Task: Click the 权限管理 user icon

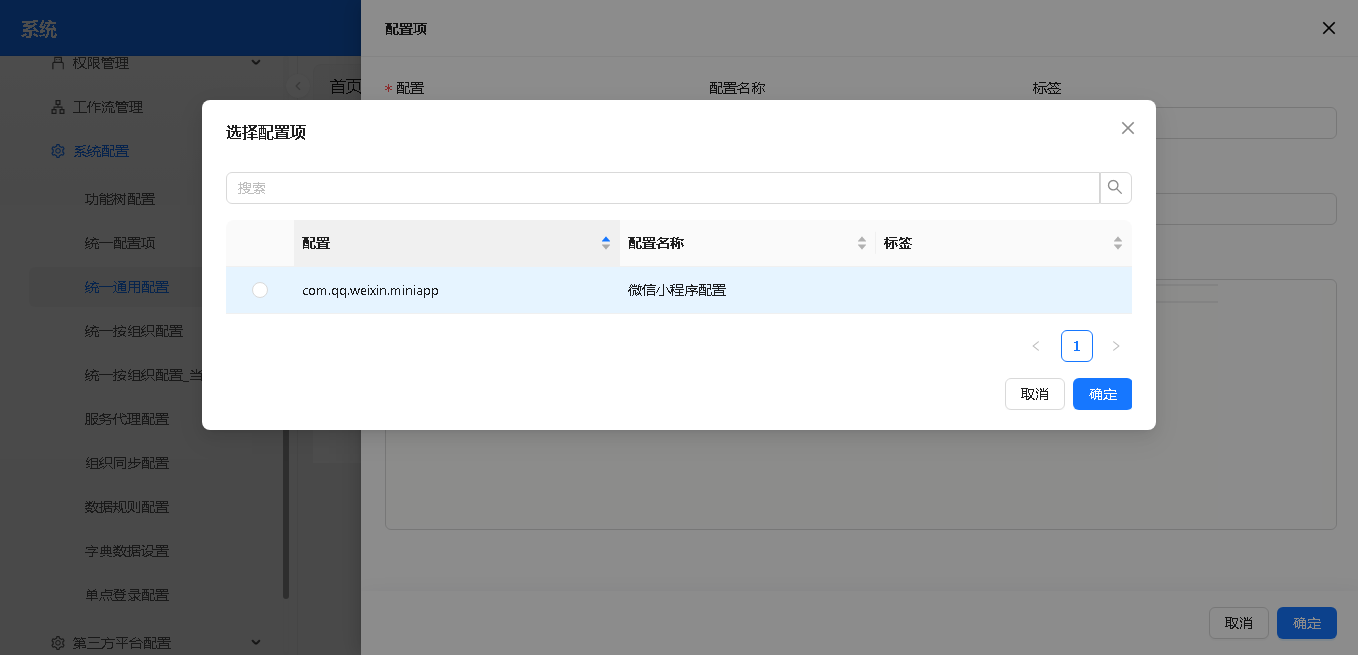Action: click(x=58, y=63)
